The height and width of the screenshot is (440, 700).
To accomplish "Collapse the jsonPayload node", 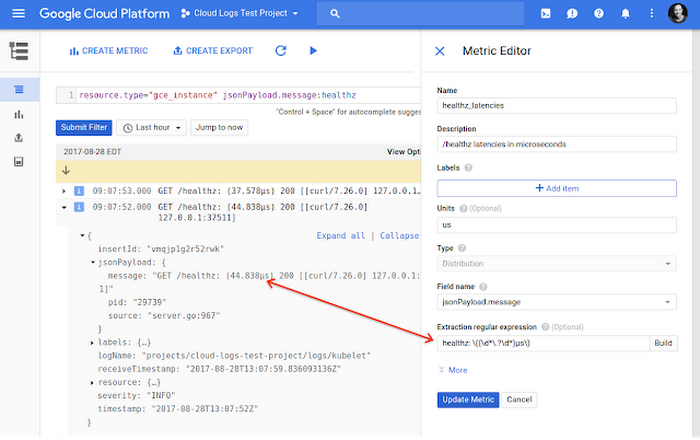I will pos(93,263).
